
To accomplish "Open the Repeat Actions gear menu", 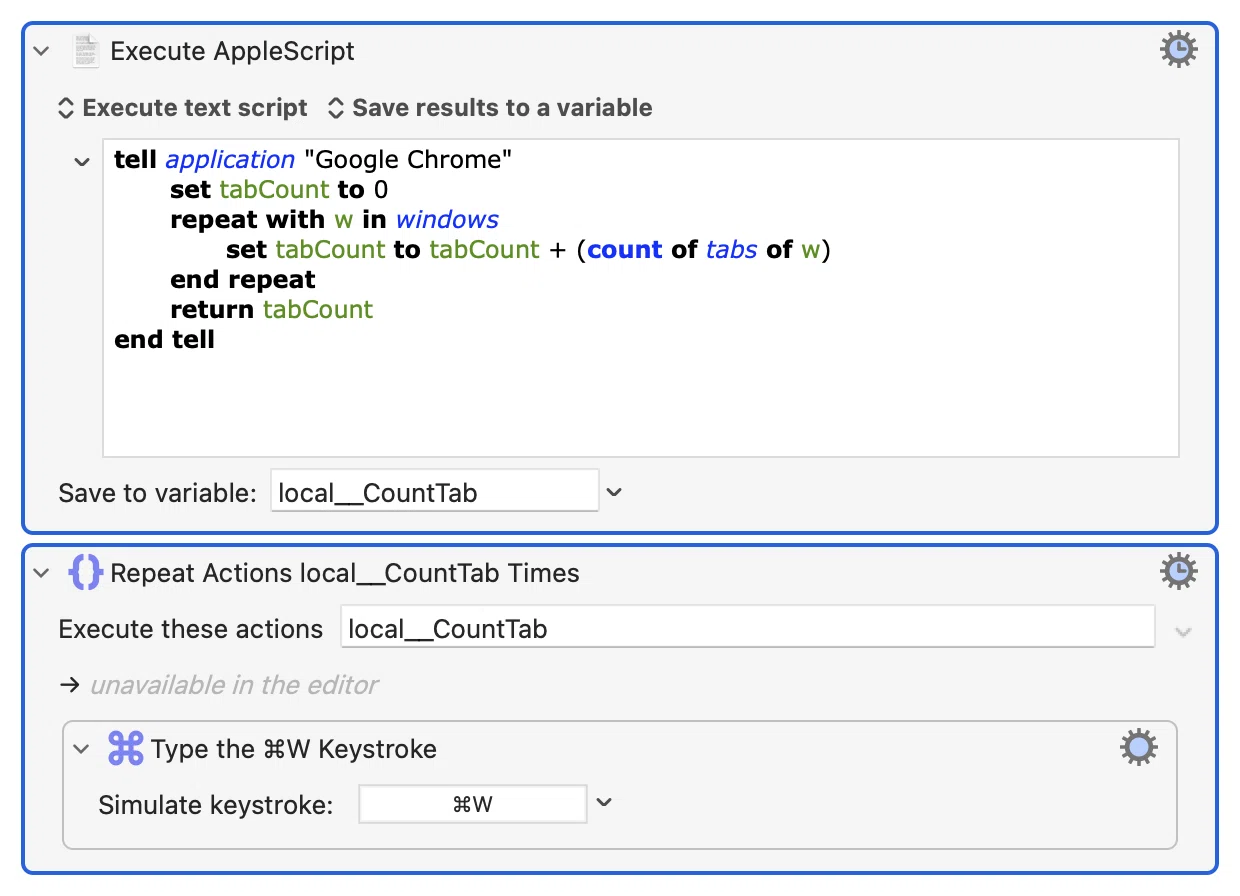I will pos(1179,572).
